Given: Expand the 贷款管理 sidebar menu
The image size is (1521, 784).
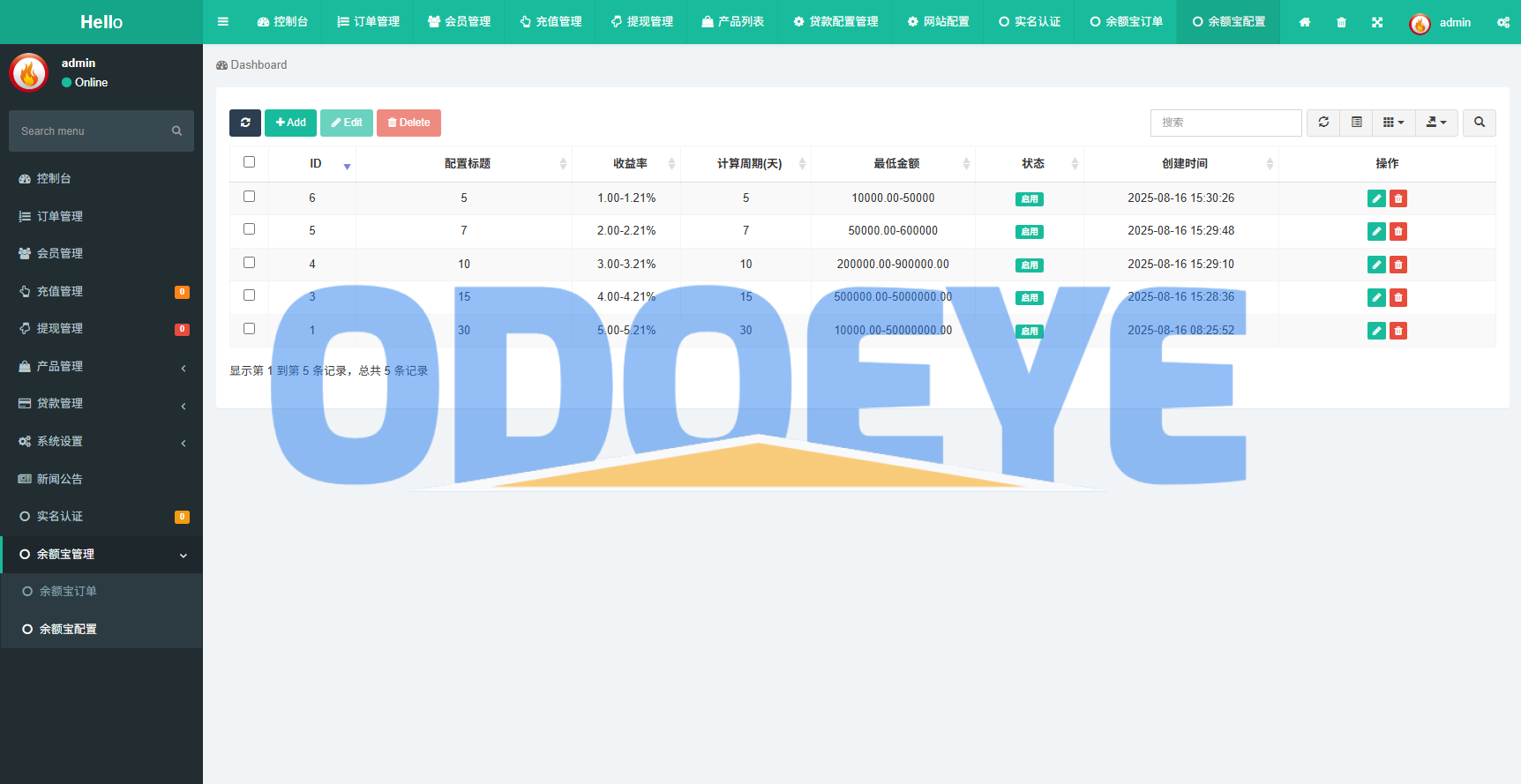Looking at the screenshot, I should click(101, 404).
